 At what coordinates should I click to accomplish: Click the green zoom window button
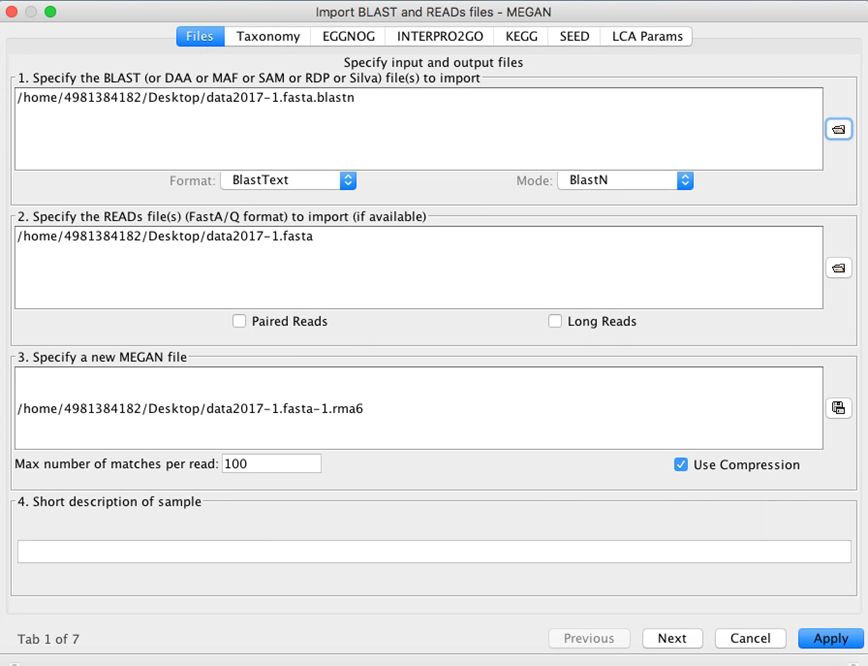pos(50,12)
